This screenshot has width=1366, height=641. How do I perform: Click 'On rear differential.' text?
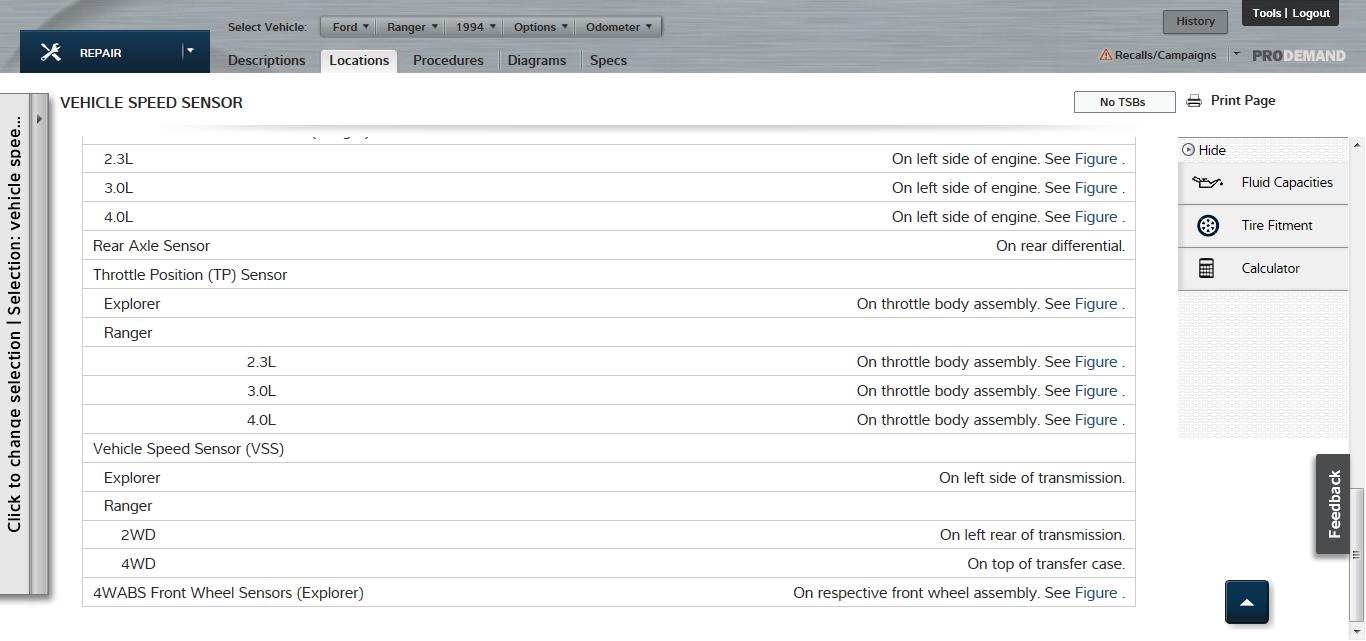click(x=1060, y=246)
